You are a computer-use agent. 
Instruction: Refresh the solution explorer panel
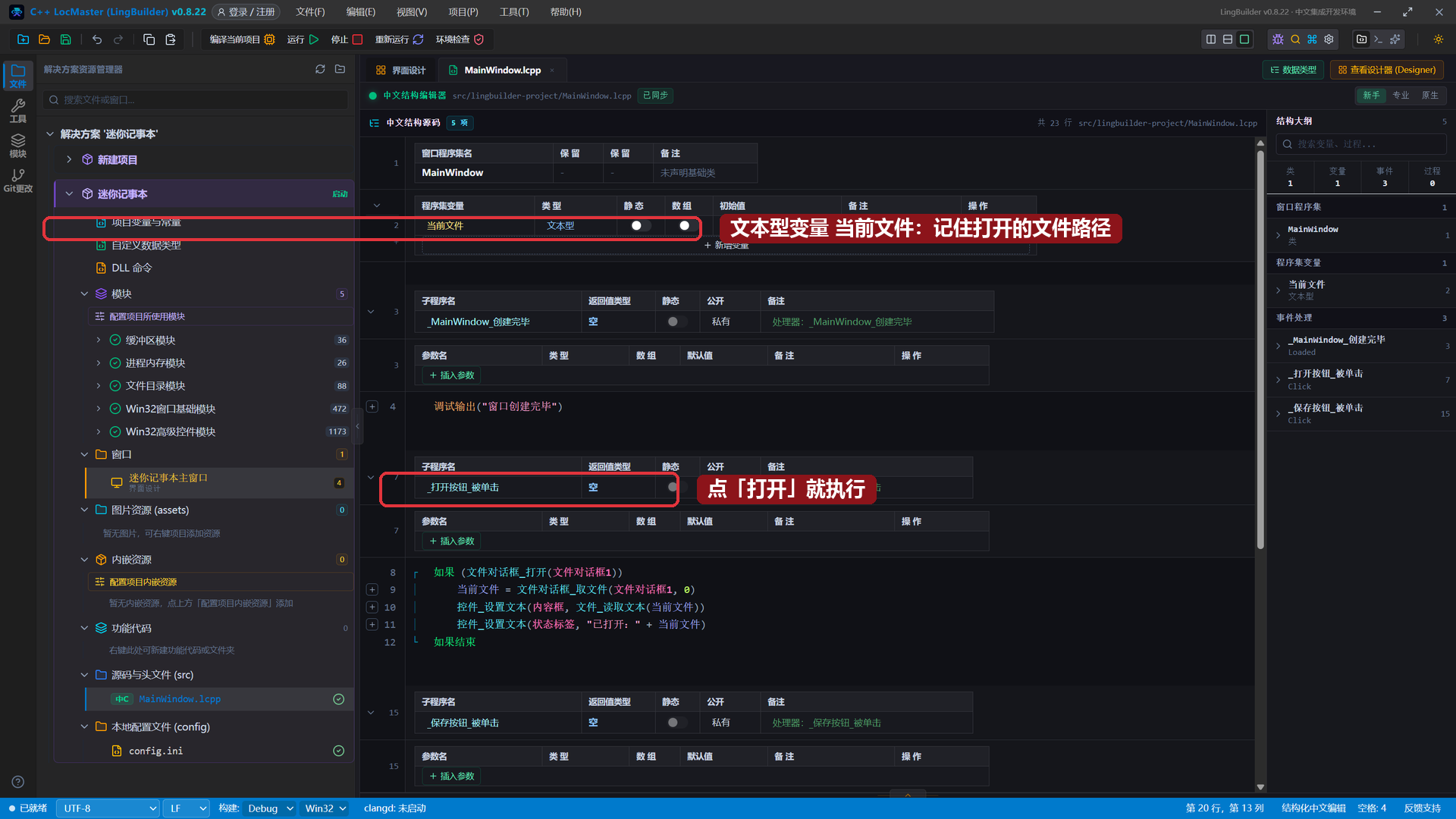[320, 69]
